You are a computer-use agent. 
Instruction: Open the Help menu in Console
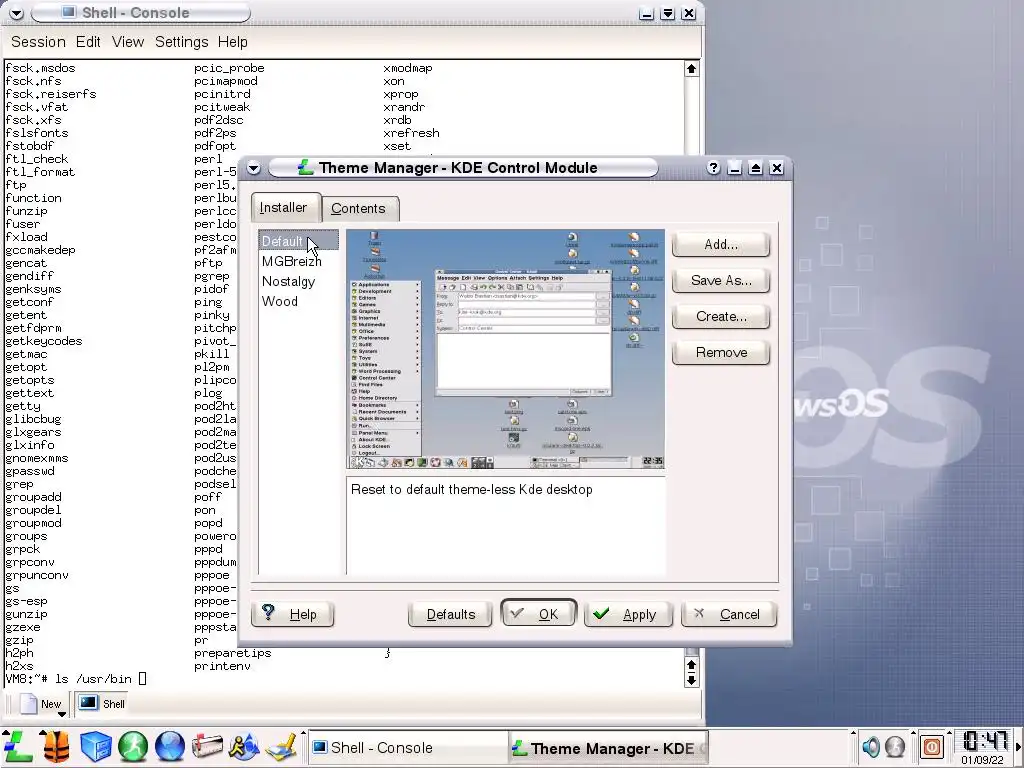pyautogui.click(x=232, y=42)
